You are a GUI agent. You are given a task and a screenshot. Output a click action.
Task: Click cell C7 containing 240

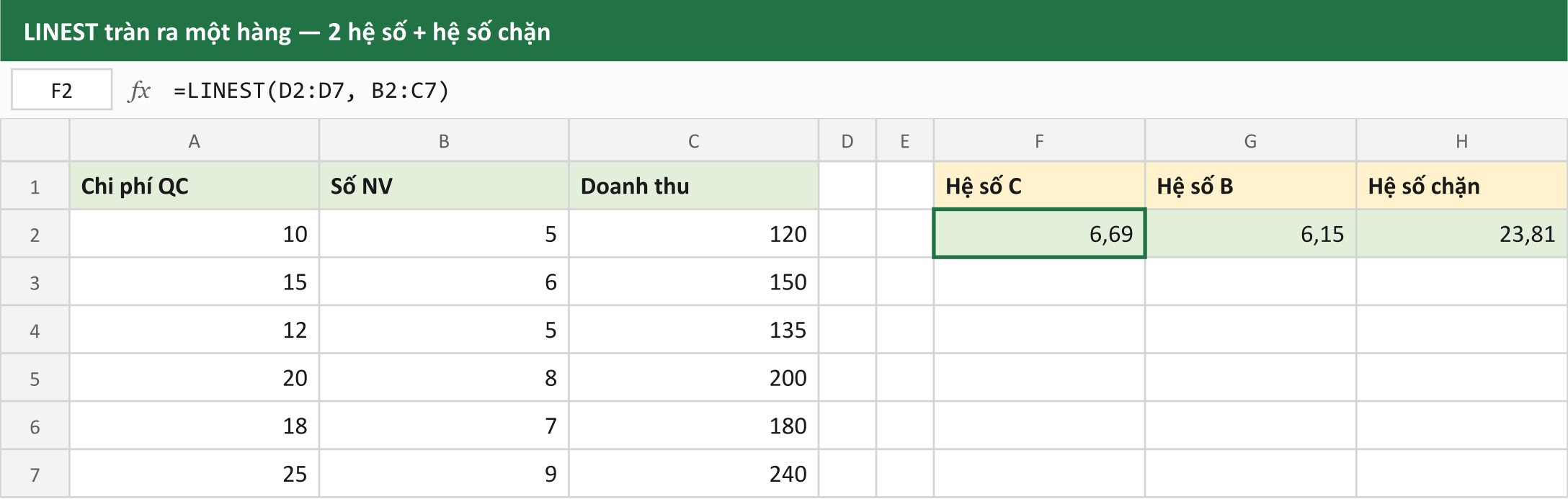coord(694,474)
